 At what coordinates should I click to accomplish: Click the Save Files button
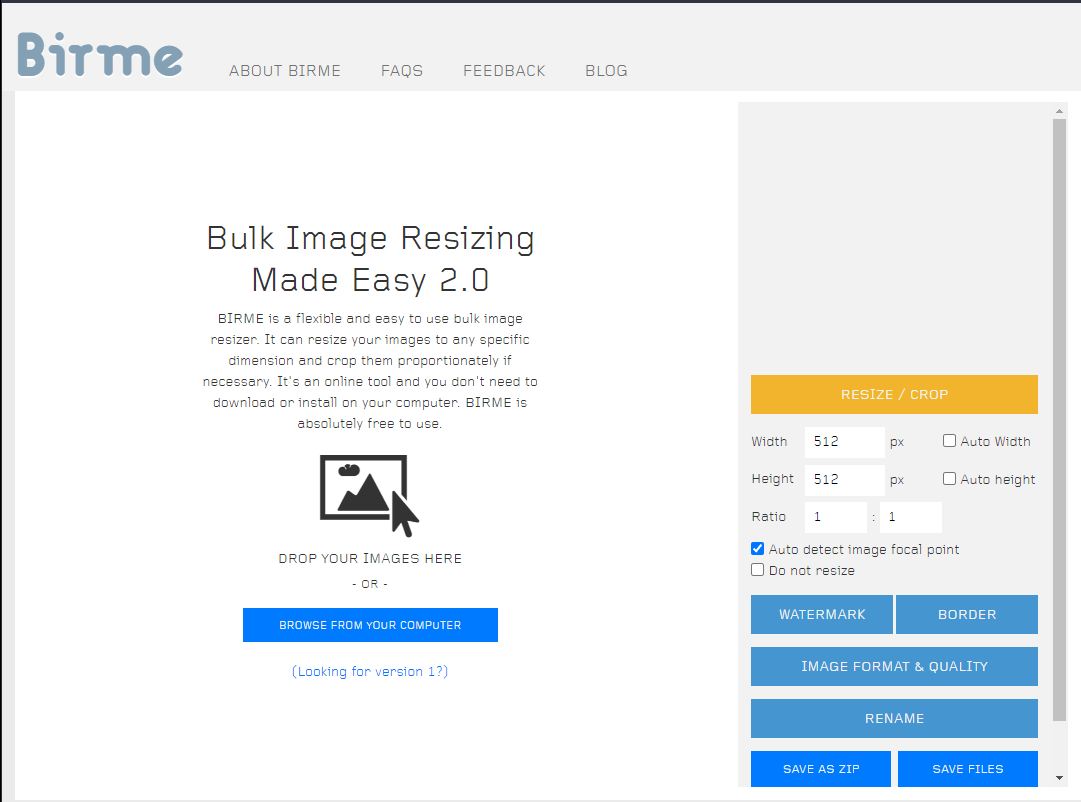pos(967,769)
